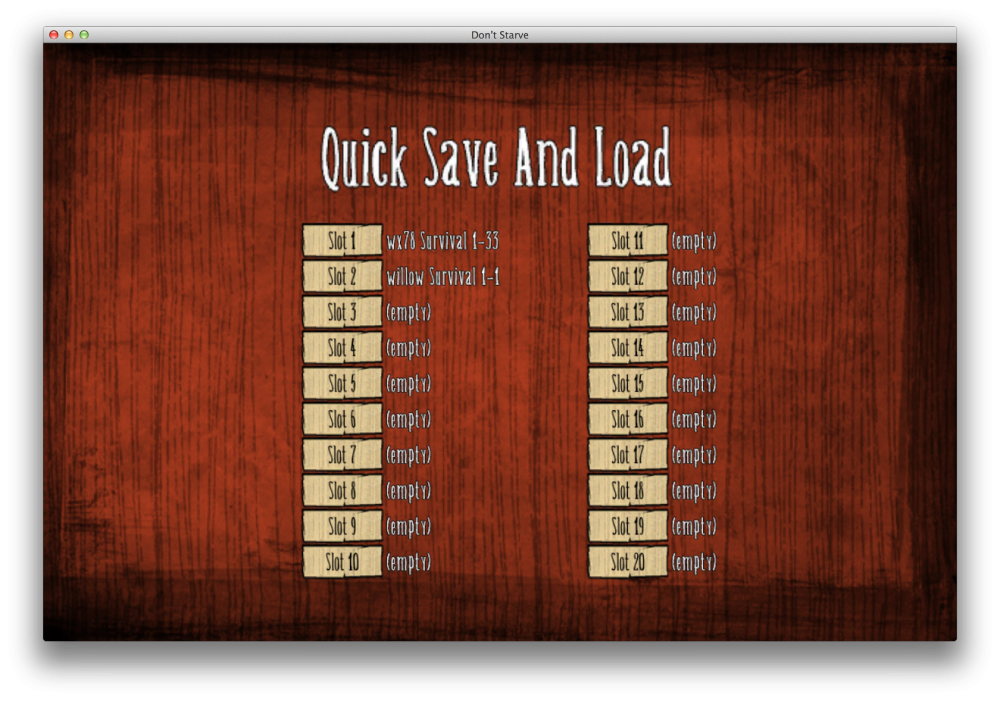Select the Slot 15 button
The width and height of the screenshot is (1000, 701).
coord(628,383)
